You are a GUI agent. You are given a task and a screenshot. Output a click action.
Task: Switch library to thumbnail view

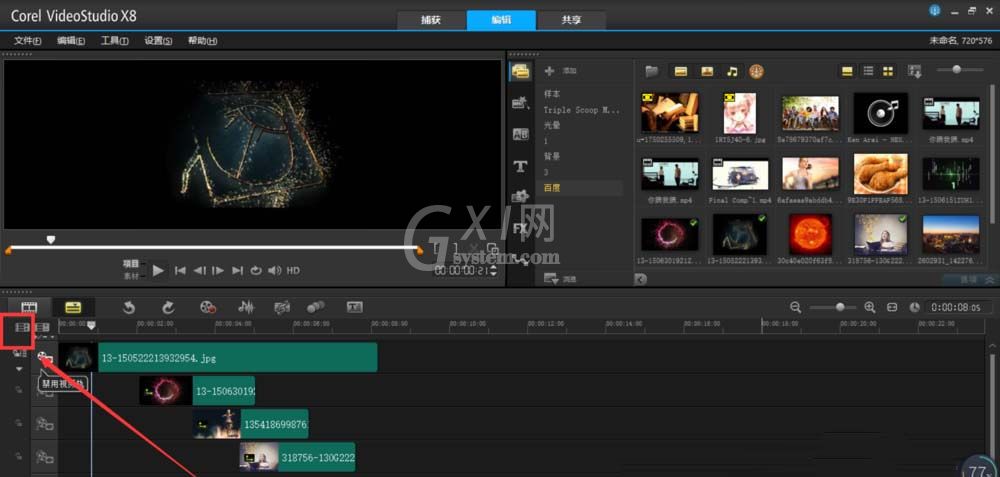[x=888, y=71]
